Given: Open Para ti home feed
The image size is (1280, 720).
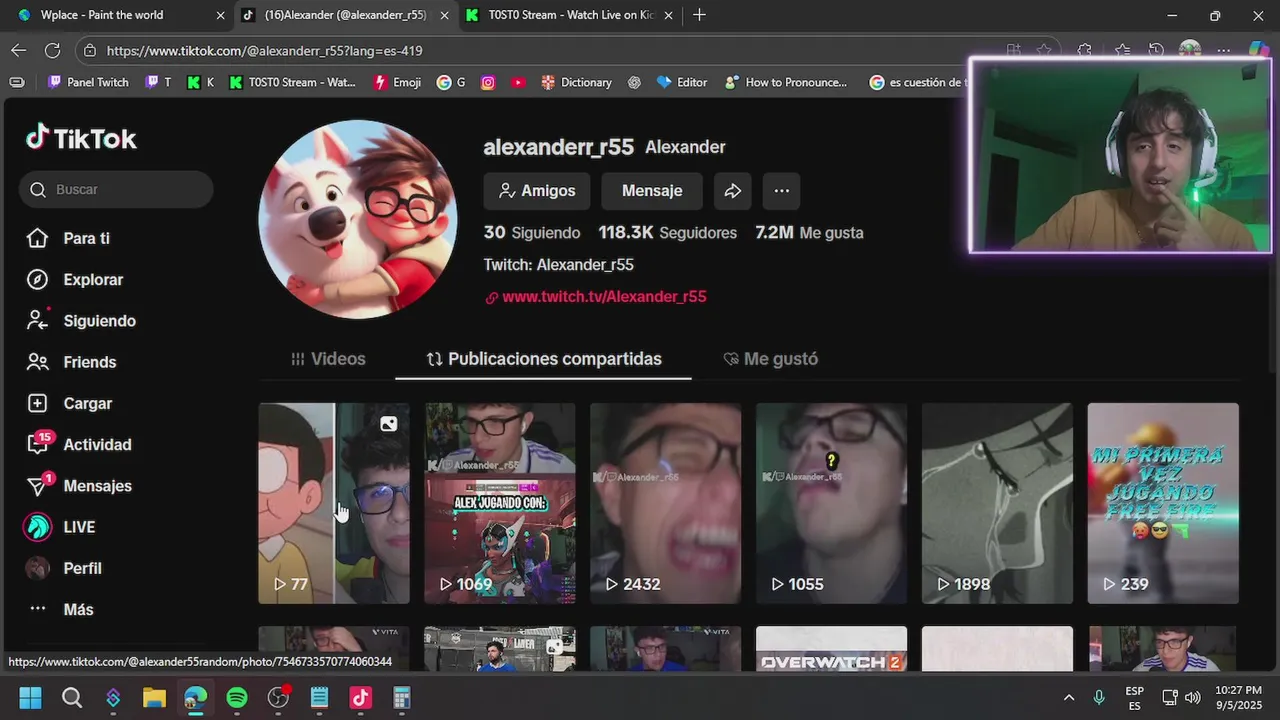Looking at the screenshot, I should (68, 238).
